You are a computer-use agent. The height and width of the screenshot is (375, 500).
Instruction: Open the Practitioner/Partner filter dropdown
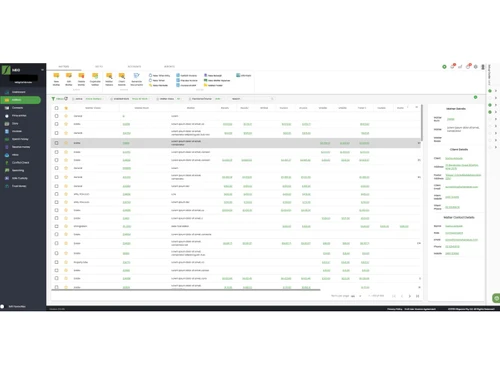pos(205,99)
